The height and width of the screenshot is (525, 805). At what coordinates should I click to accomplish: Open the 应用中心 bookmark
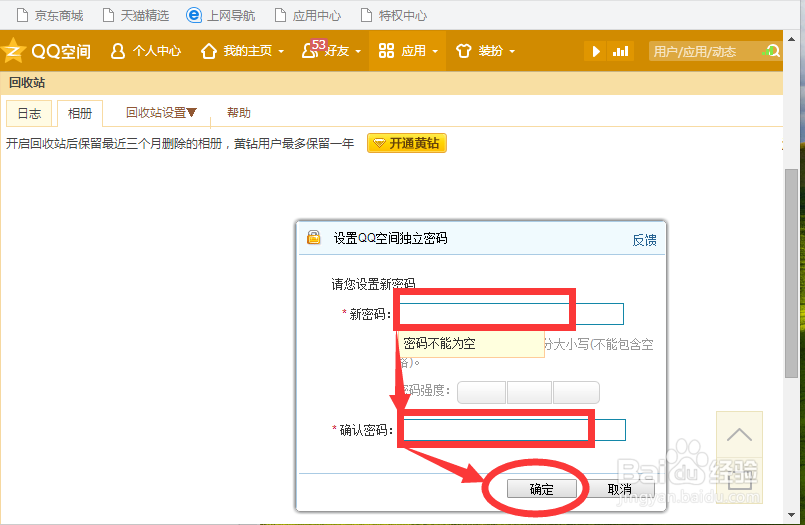click(x=308, y=15)
